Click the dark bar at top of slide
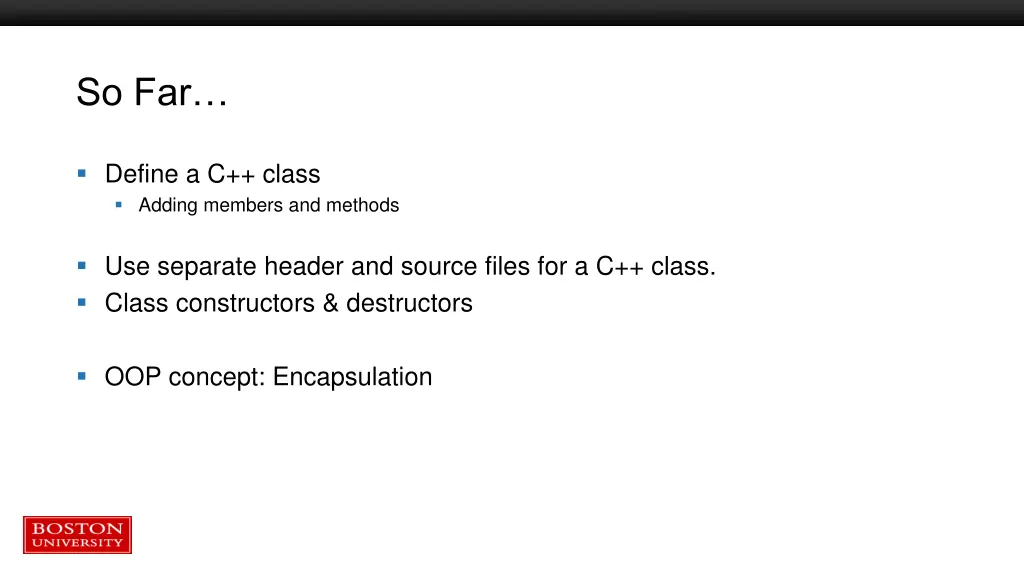The image size is (1024, 576). 512,13
